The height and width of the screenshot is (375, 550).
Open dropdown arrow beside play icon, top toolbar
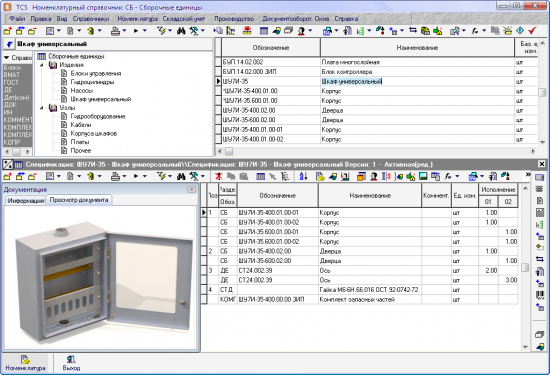[x=145, y=31]
